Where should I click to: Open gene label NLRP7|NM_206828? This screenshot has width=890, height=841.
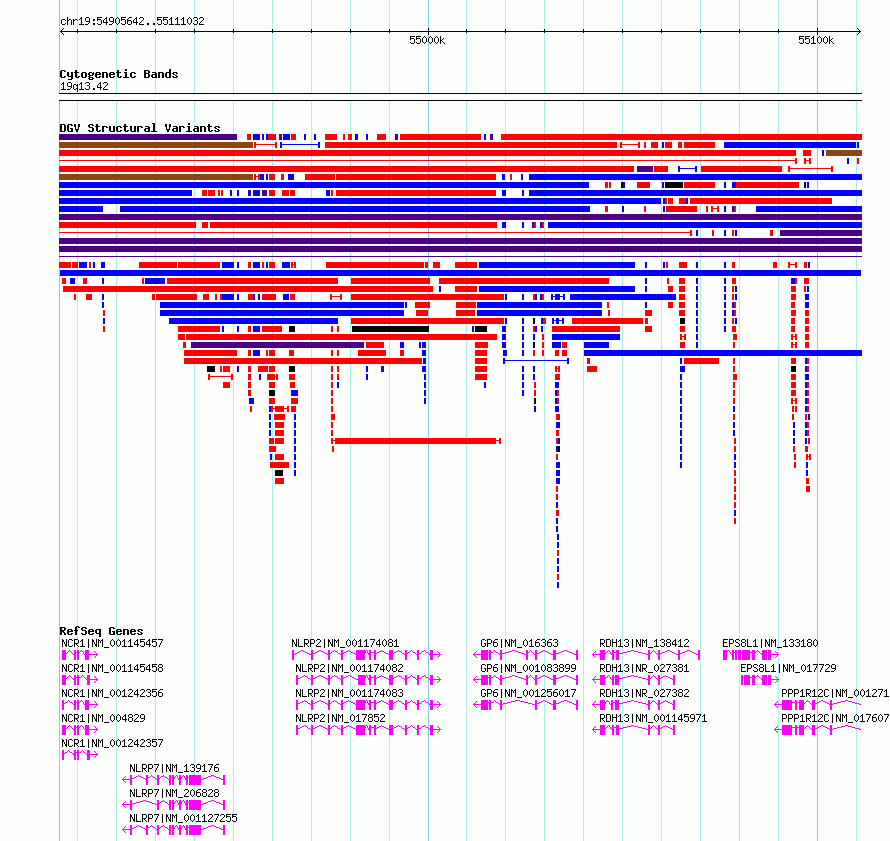point(174,793)
